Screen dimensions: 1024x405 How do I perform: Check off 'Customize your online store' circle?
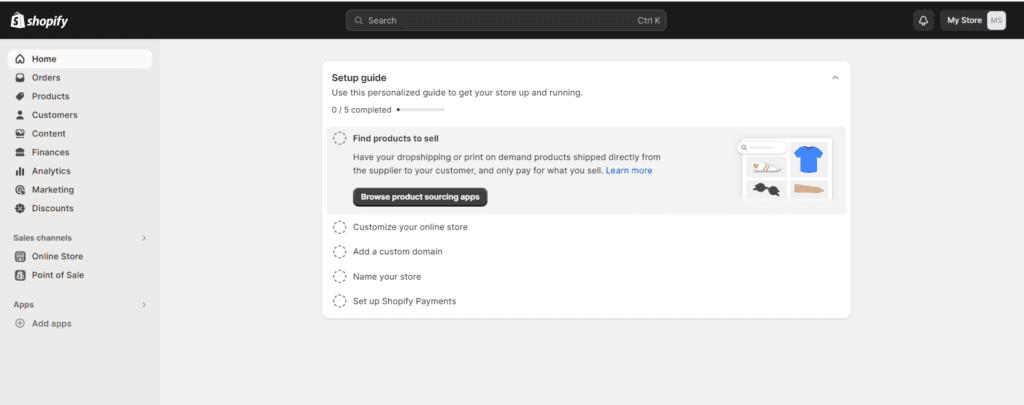coord(340,227)
